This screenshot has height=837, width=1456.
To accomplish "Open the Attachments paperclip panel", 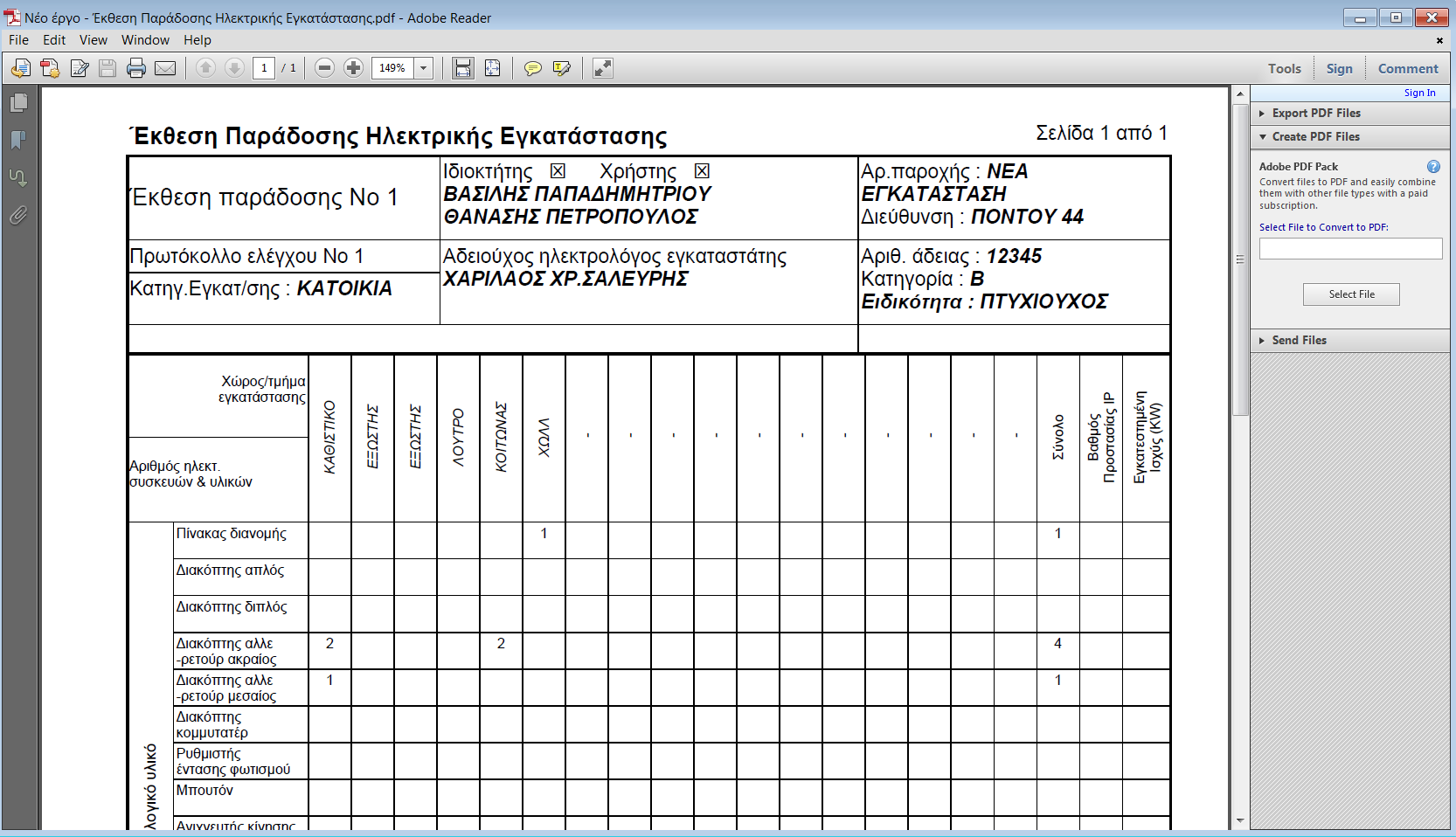I will [x=18, y=215].
